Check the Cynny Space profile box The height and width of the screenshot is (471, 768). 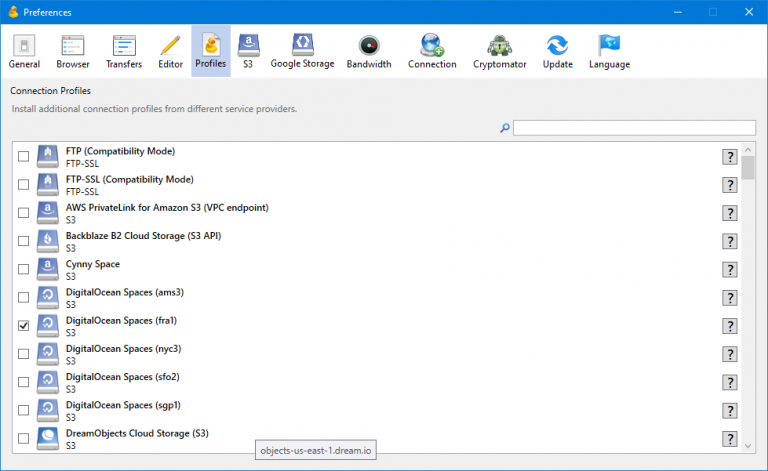coord(24,269)
